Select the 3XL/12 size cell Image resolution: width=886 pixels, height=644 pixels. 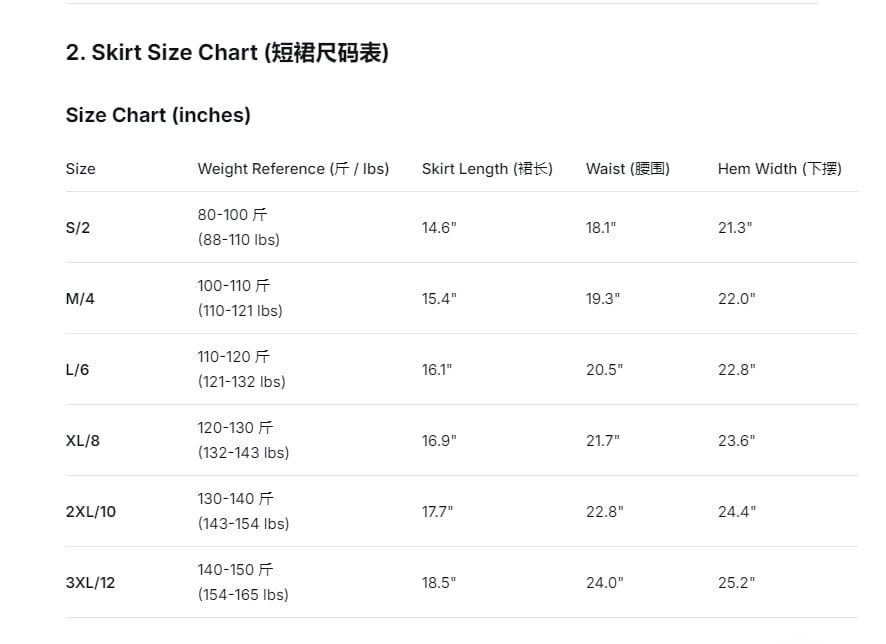click(90, 583)
